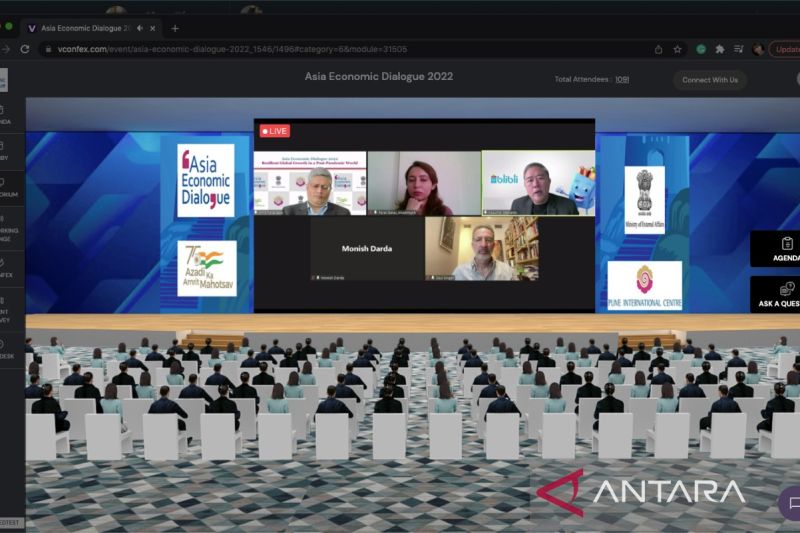Image resolution: width=800 pixels, height=533 pixels.
Task: Click the Ministry of External Affairs emblem
Action: pos(644,200)
